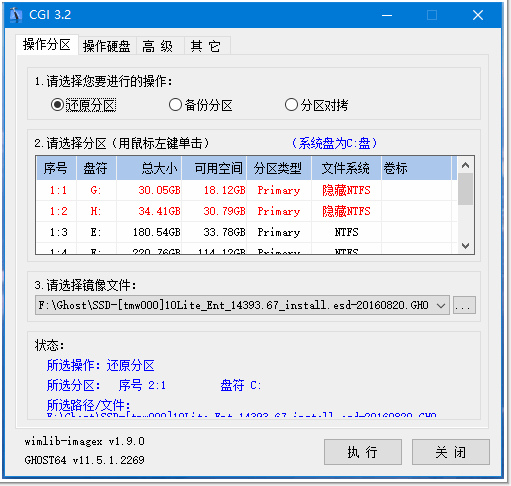
Task: Click the CGI app icon in title bar
Action: tap(16, 15)
